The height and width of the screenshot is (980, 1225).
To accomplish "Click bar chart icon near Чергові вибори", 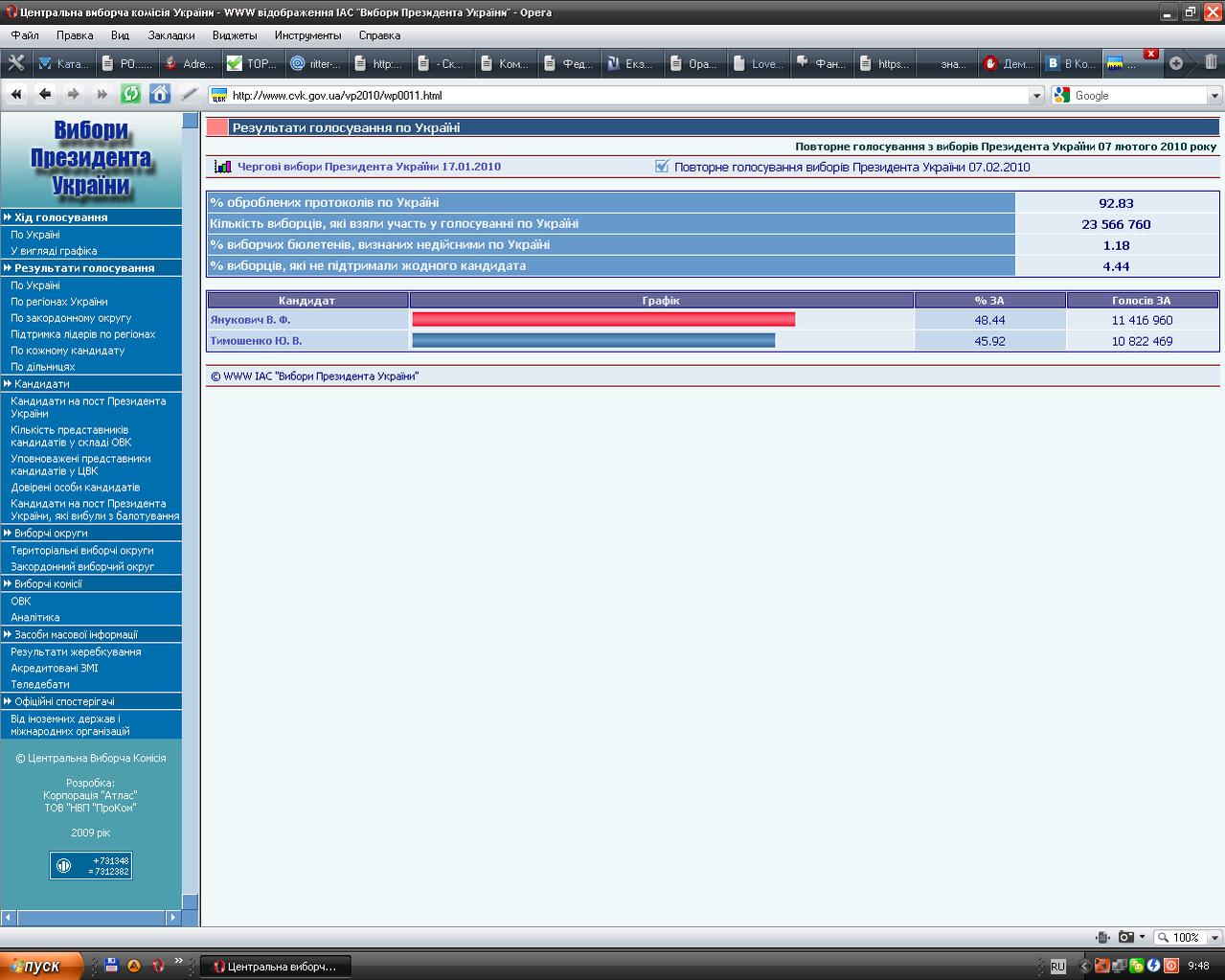I will [222, 167].
